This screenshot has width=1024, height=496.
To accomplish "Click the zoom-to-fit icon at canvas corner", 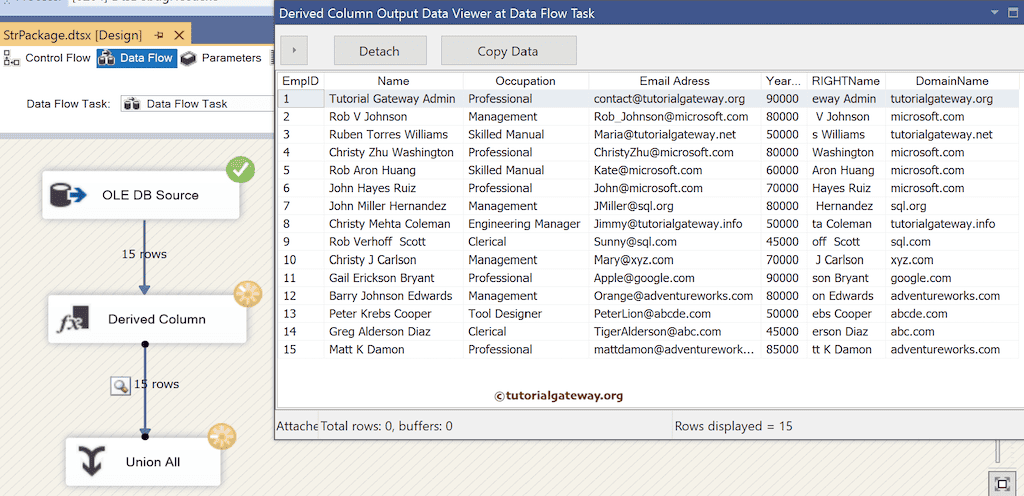I will point(1002,484).
